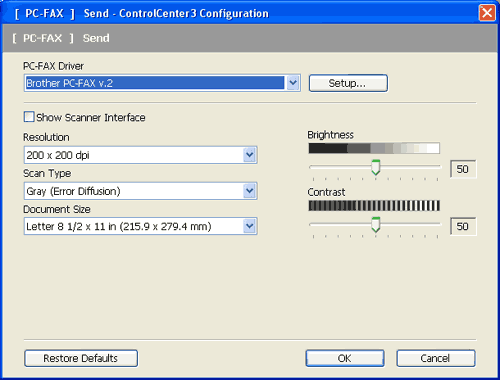Screen dimensions: 500x380
Task: Click the Contrast striped preview bar
Action: tap(374, 206)
